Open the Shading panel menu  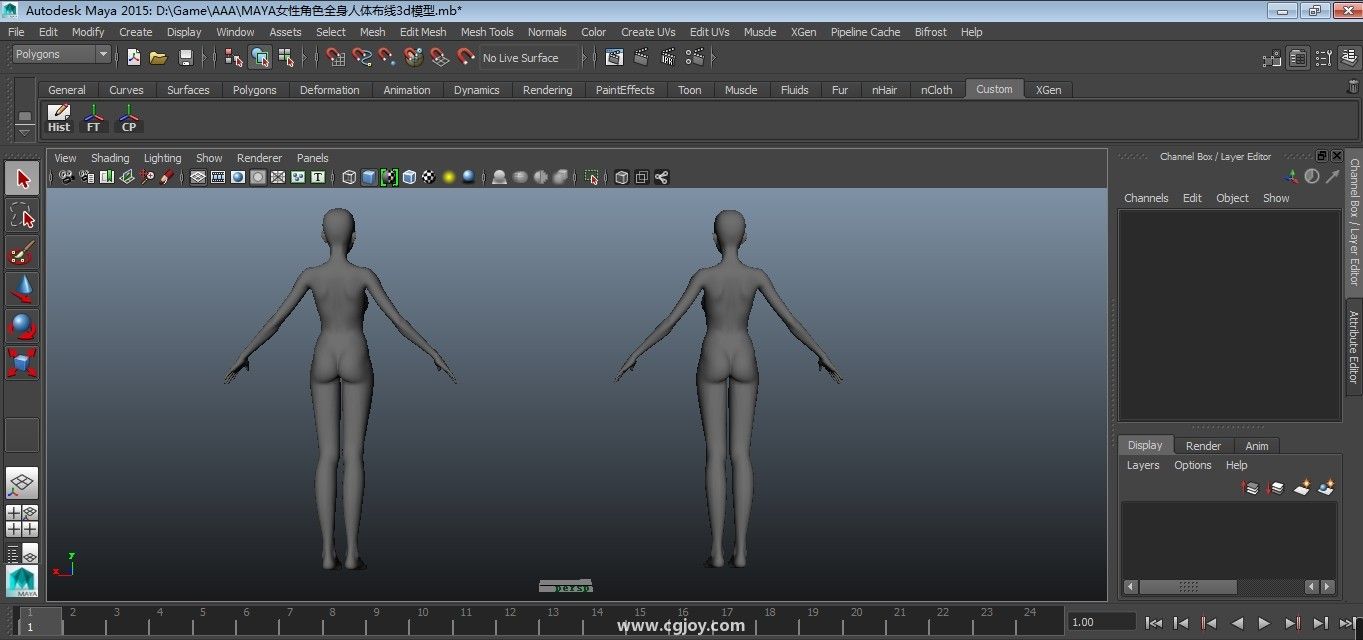pyautogui.click(x=110, y=158)
